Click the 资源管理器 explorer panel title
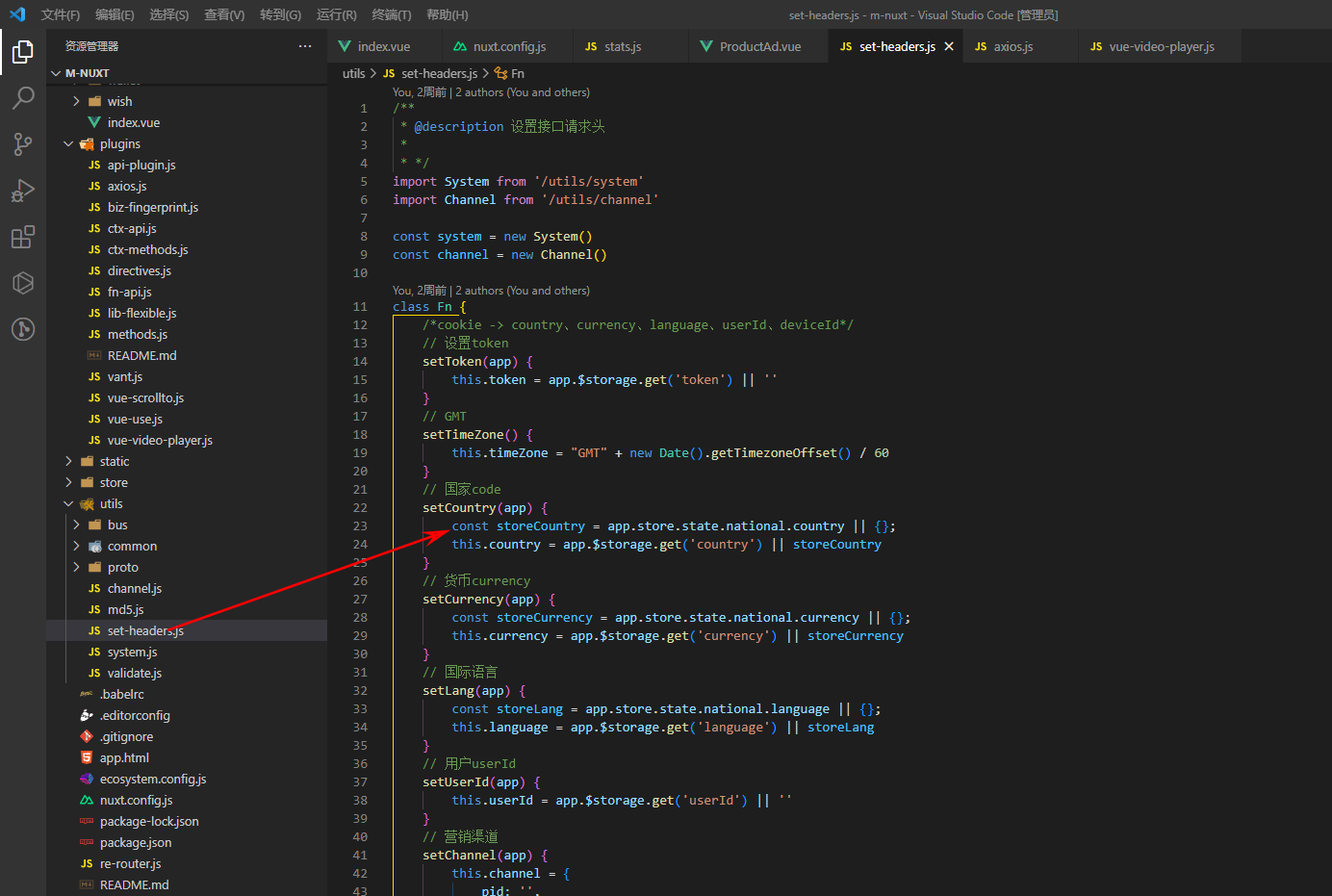This screenshot has width=1332, height=896. point(91,46)
